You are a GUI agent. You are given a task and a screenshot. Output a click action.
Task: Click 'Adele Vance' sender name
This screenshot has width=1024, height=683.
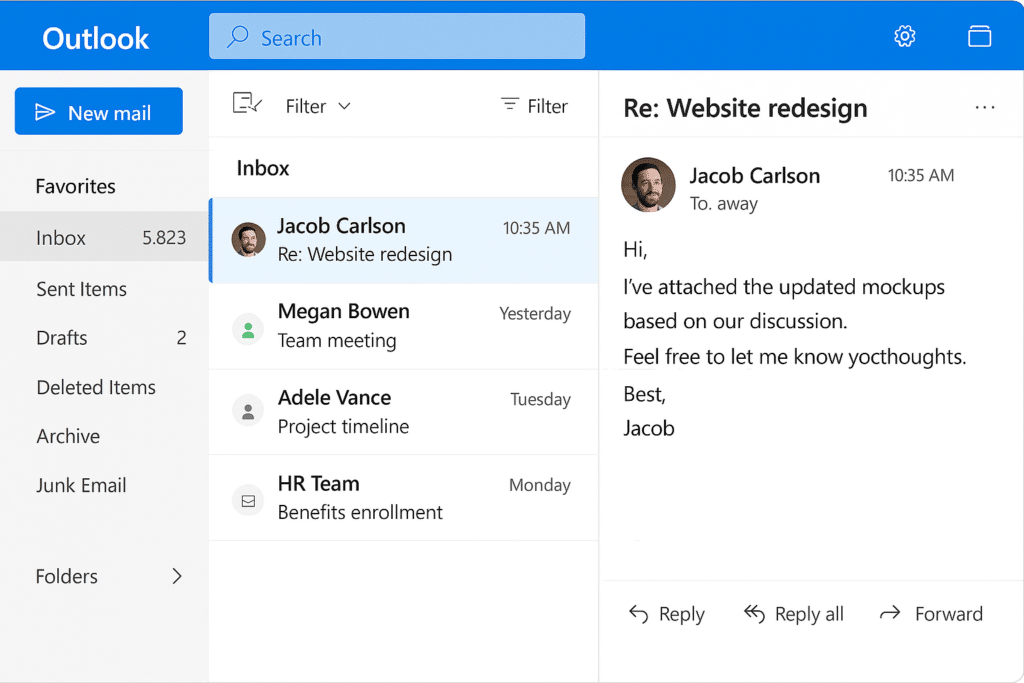tap(334, 398)
